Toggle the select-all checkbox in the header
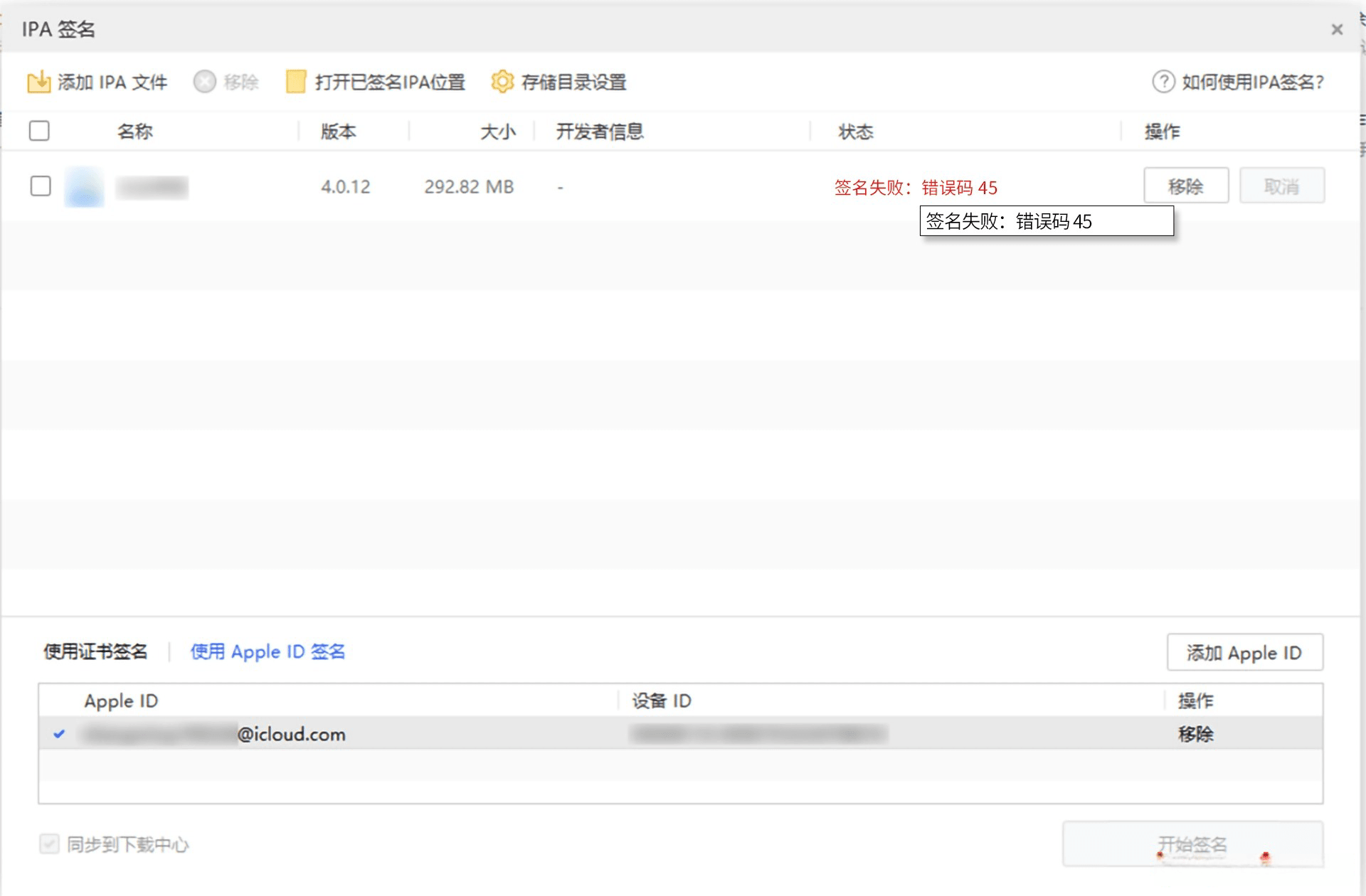 tap(40, 131)
